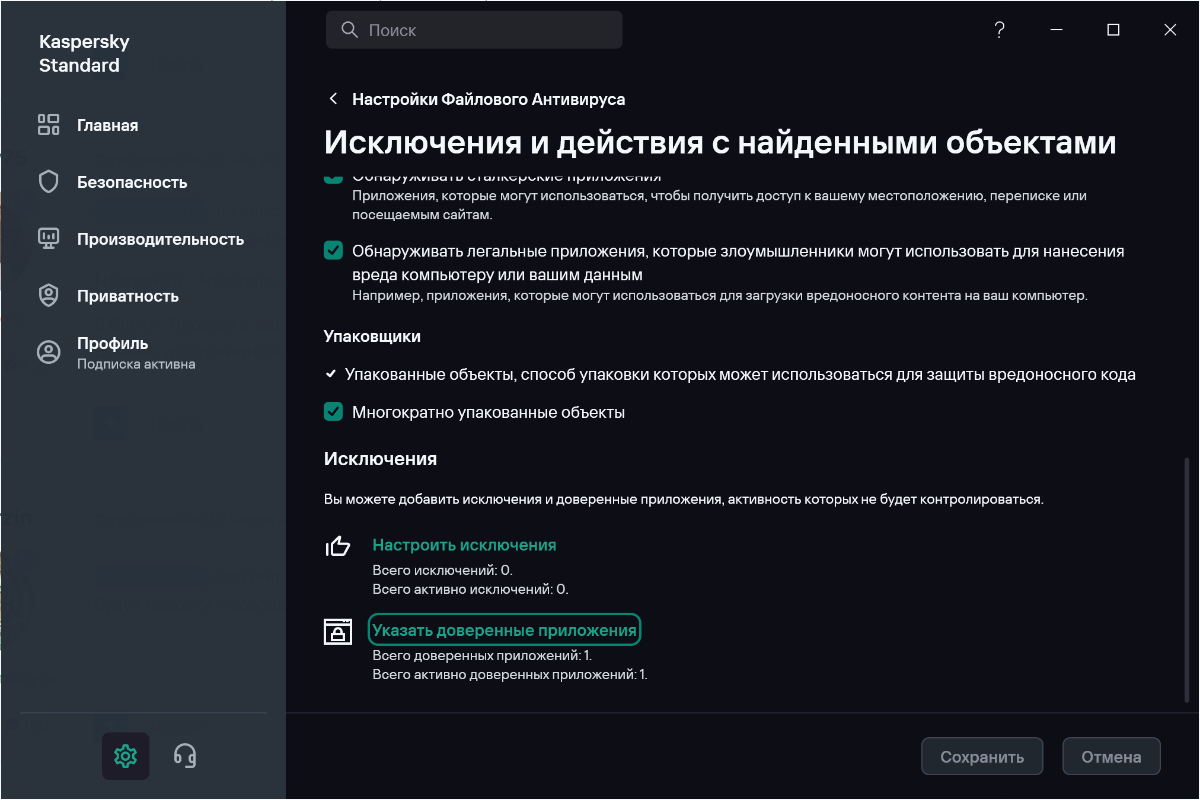This screenshot has width=1200, height=800.
Task: Uncheck the detect legal applications checkbox
Action: click(333, 251)
